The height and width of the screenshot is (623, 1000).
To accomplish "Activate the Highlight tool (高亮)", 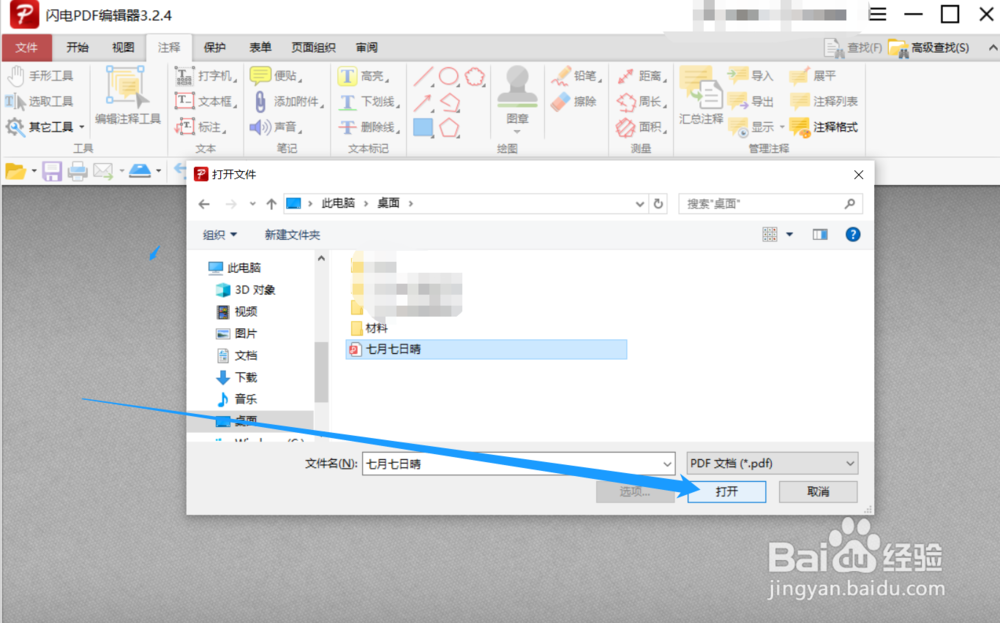I will [363, 76].
